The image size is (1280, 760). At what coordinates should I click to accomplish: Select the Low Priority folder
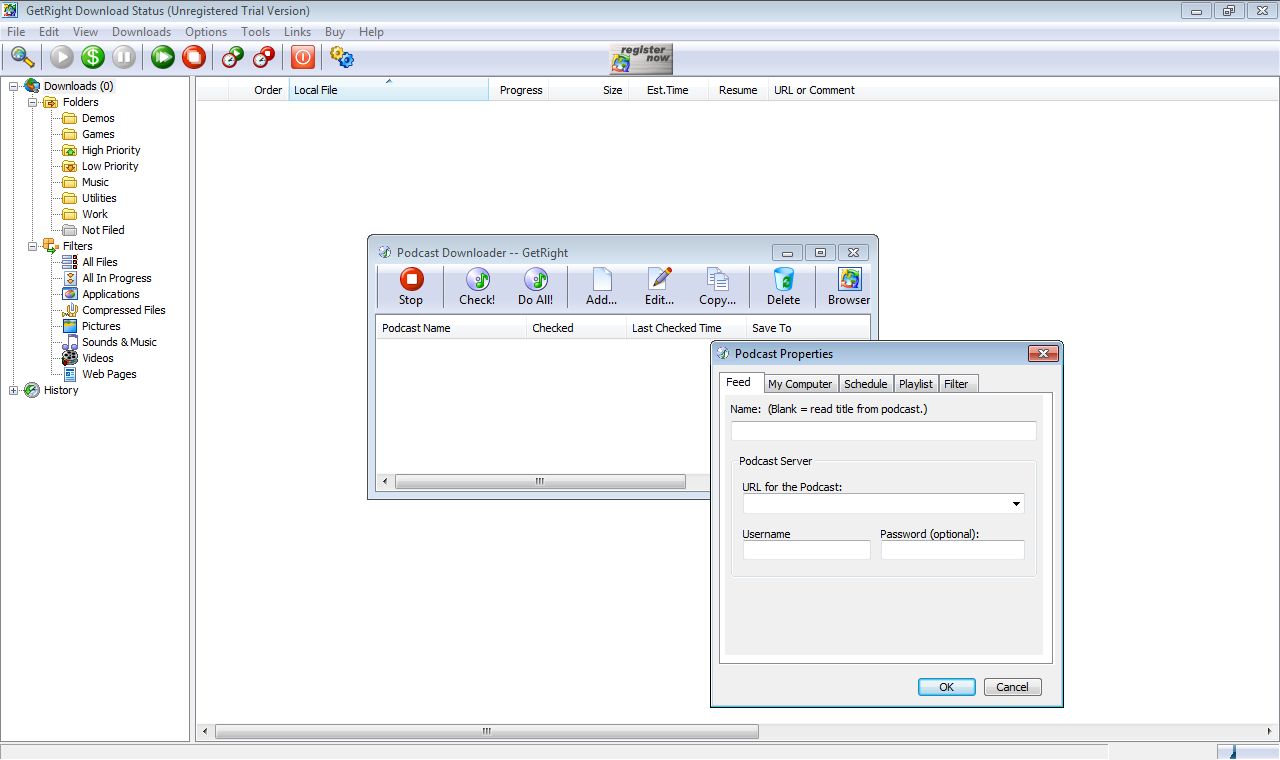[x=110, y=166]
